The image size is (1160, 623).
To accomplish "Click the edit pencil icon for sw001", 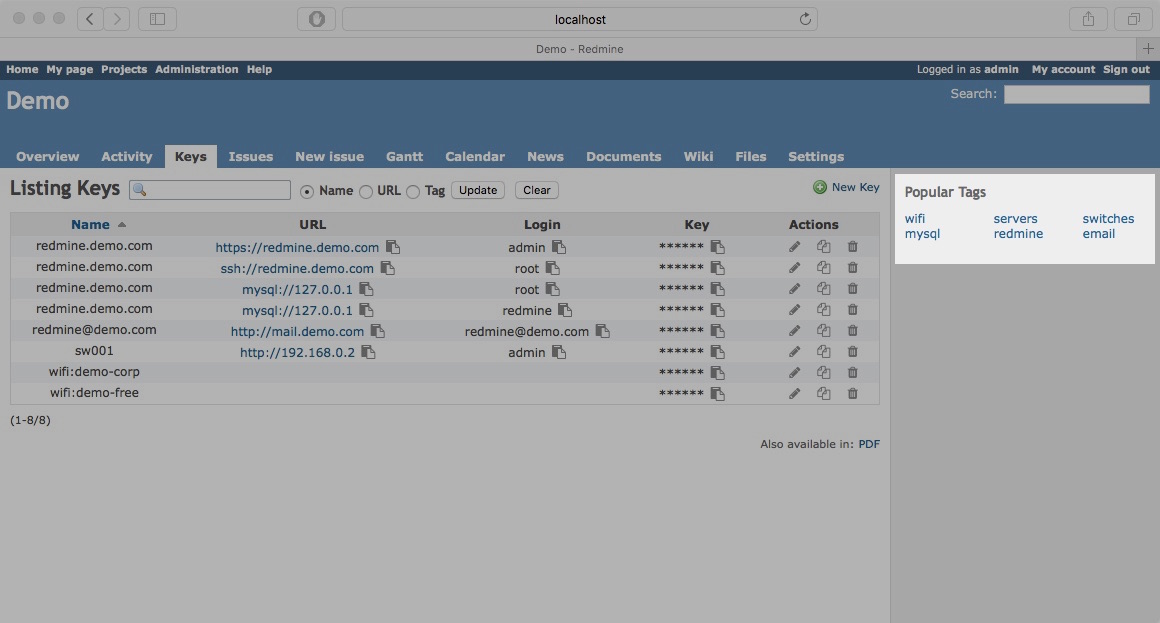I will (794, 352).
